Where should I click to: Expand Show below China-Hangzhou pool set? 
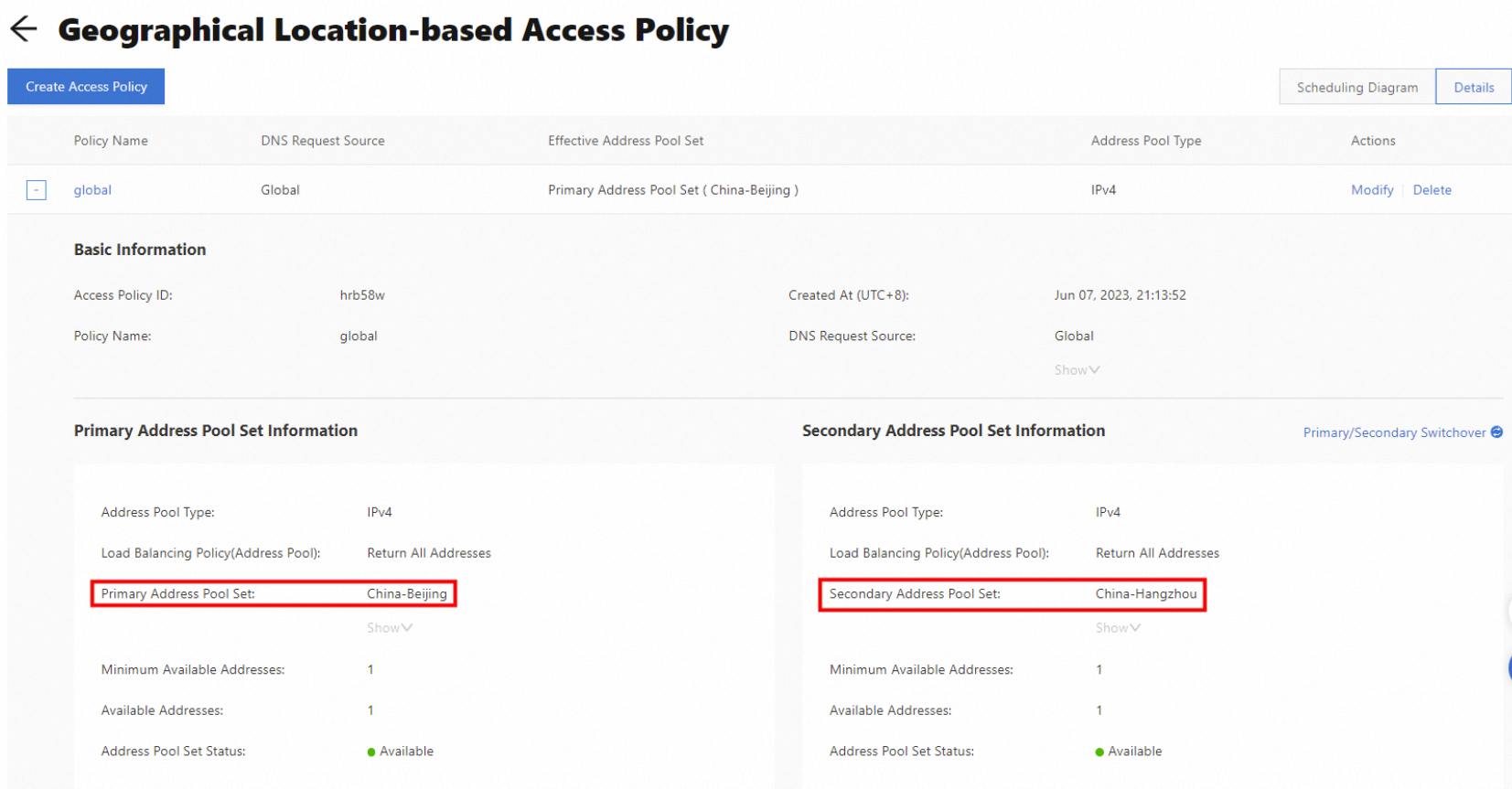click(1118, 628)
